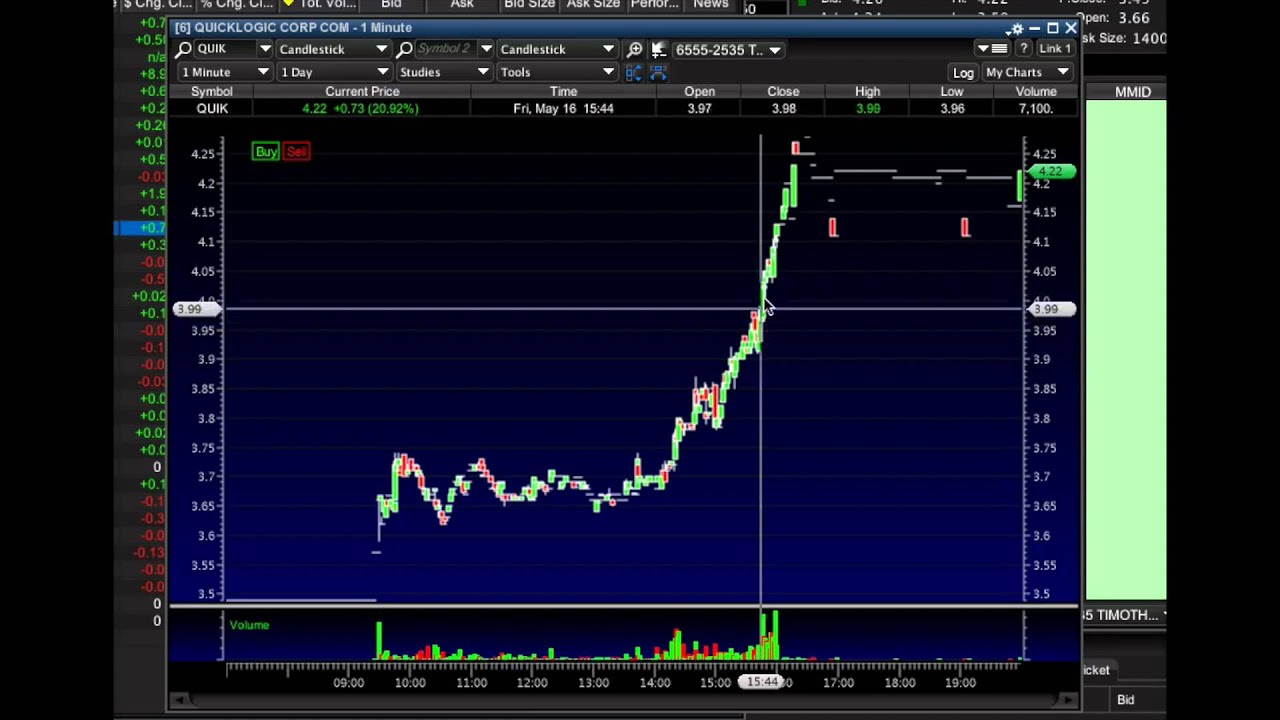Click the Link 1 button
The height and width of the screenshot is (720, 1280).
point(1055,49)
